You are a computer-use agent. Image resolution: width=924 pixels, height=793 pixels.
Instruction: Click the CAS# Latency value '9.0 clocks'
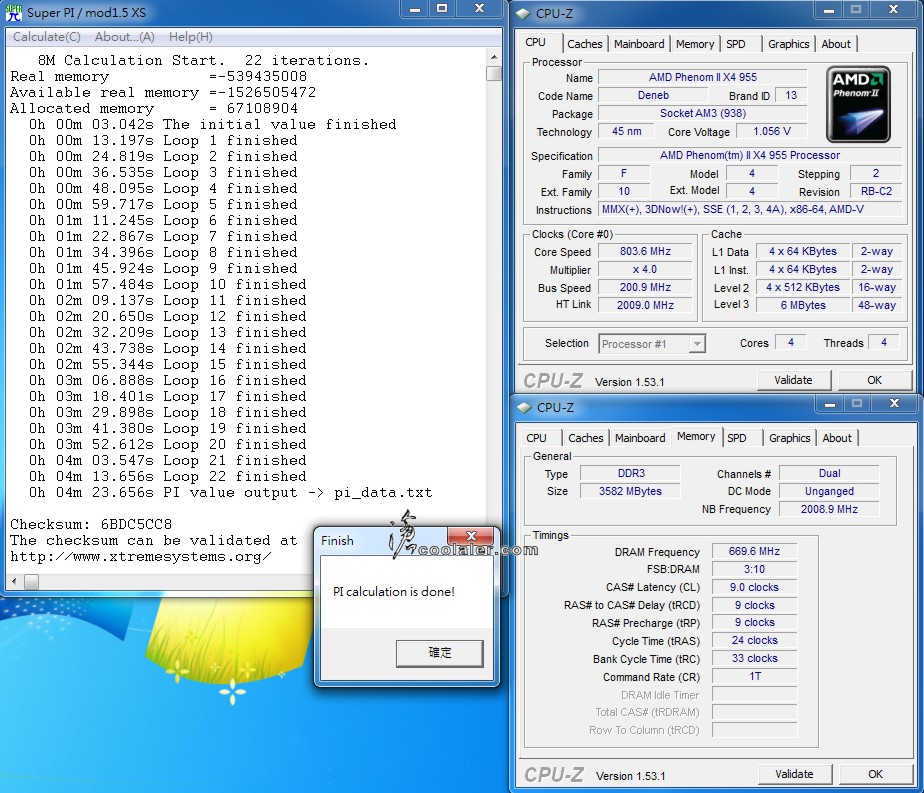pos(754,587)
